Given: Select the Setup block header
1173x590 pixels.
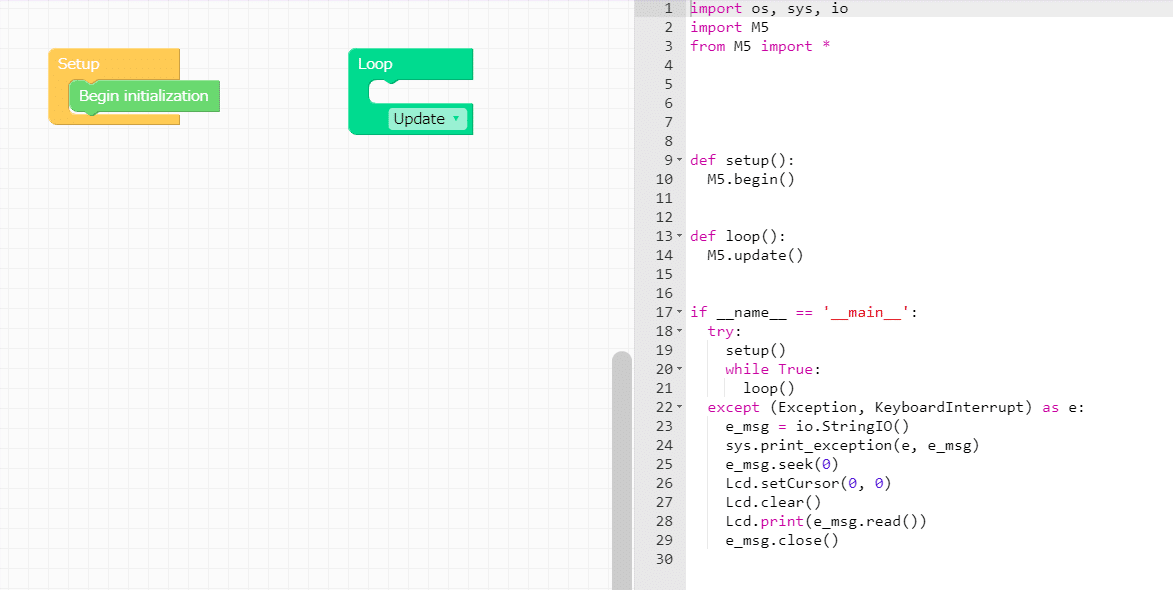Looking at the screenshot, I should click(x=114, y=64).
